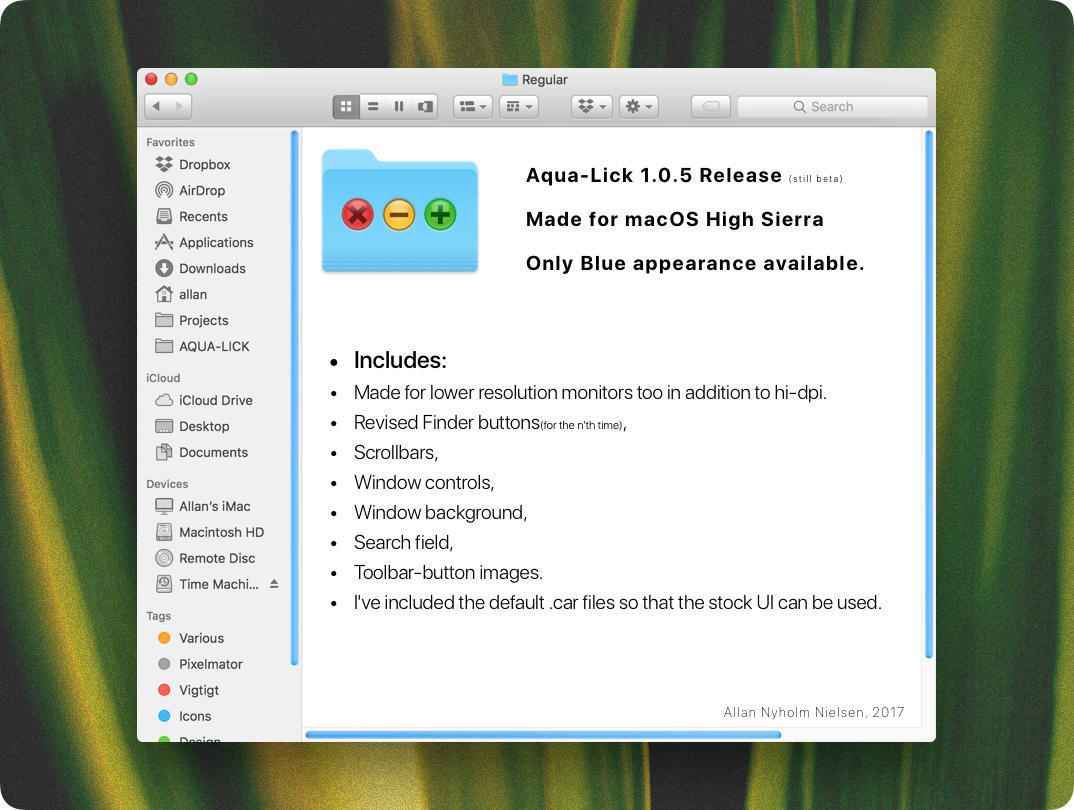This screenshot has width=1074, height=810.
Task: Select the red Vigtigt tag
Action: pos(218,690)
